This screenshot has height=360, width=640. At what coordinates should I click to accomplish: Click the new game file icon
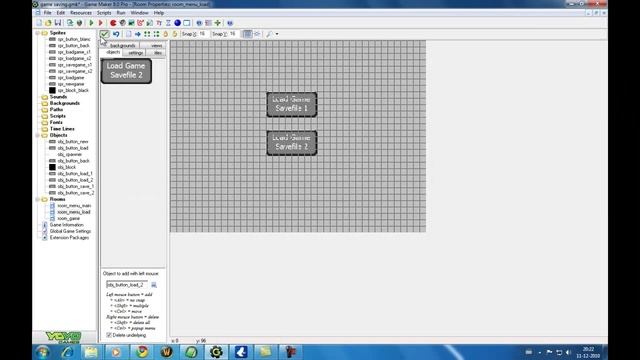tap(39, 23)
